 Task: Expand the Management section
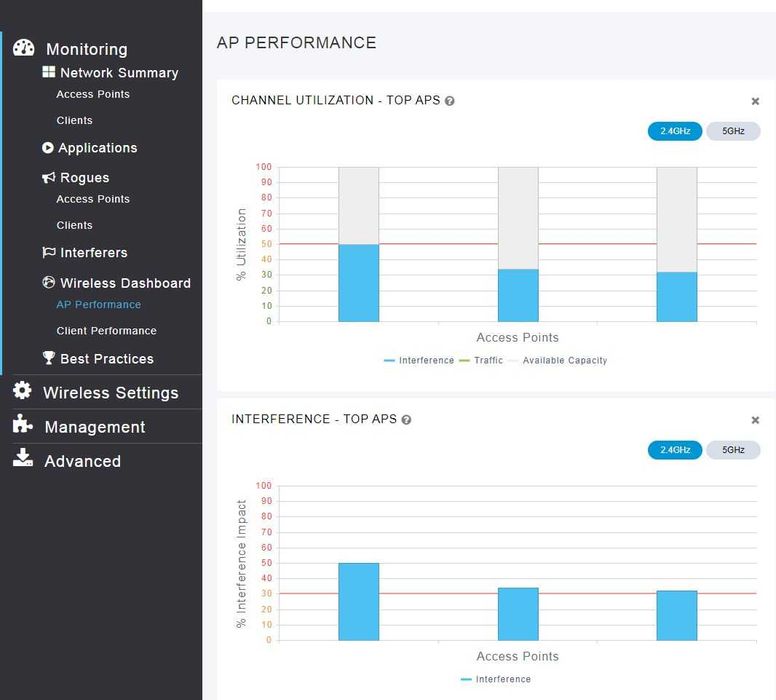(x=95, y=427)
